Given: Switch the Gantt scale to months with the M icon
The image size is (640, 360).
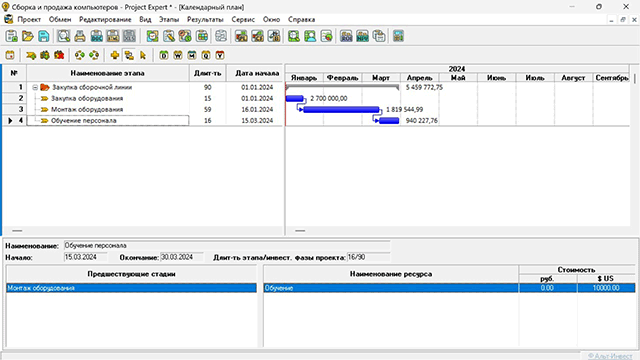Looking at the screenshot, I should (192, 55).
